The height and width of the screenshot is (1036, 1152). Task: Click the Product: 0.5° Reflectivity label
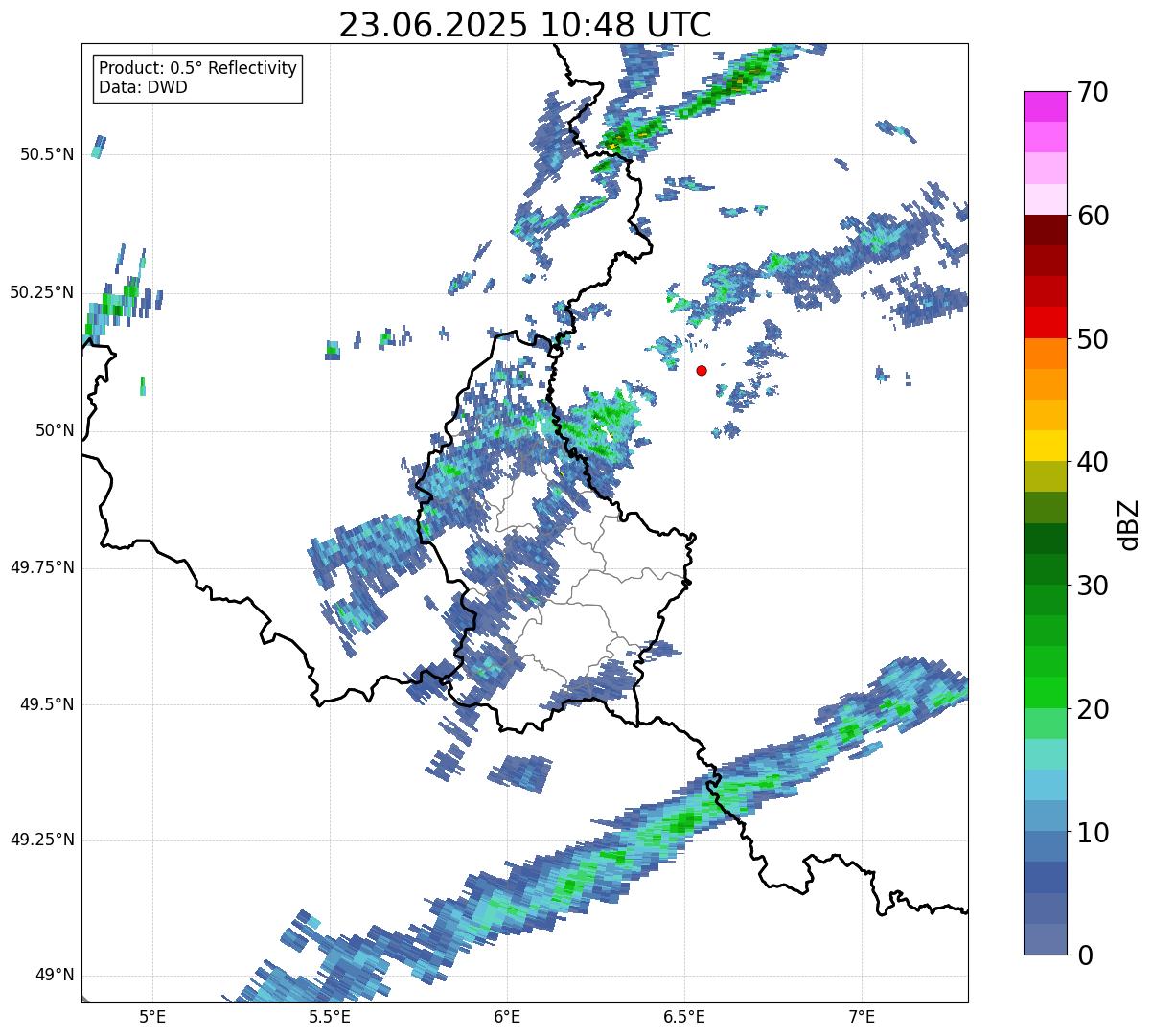coord(198,68)
